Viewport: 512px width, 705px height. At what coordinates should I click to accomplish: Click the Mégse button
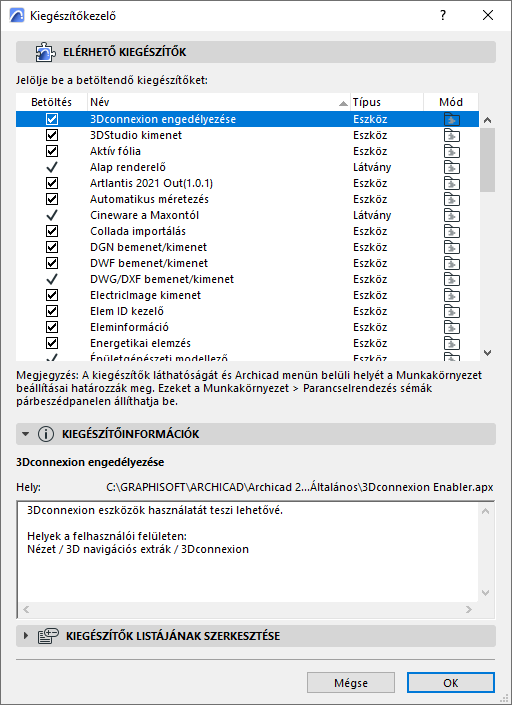tap(351, 683)
